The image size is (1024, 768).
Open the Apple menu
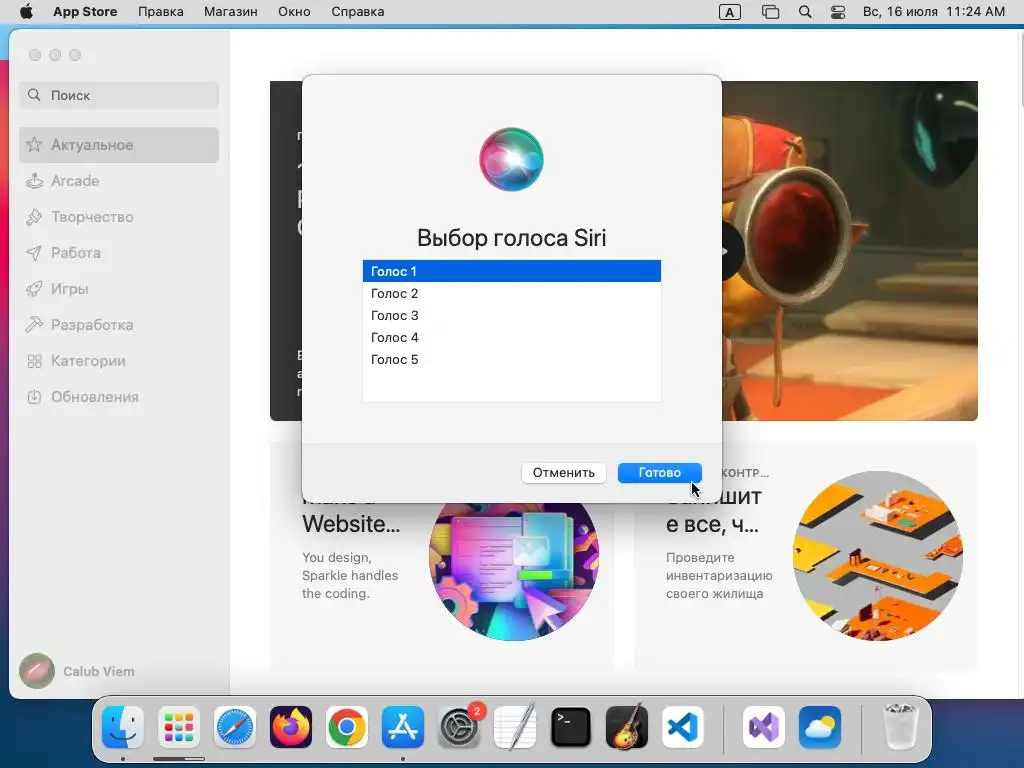tap(26, 12)
